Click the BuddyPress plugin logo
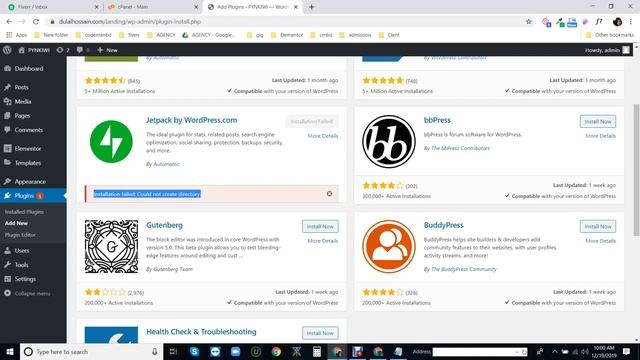Image resolution: width=640 pixels, height=360 pixels. (389, 247)
